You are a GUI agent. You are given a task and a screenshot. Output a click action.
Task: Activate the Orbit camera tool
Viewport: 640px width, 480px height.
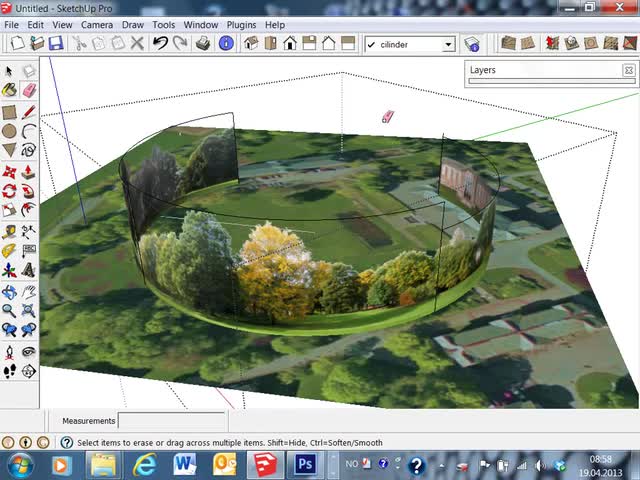click(x=9, y=292)
